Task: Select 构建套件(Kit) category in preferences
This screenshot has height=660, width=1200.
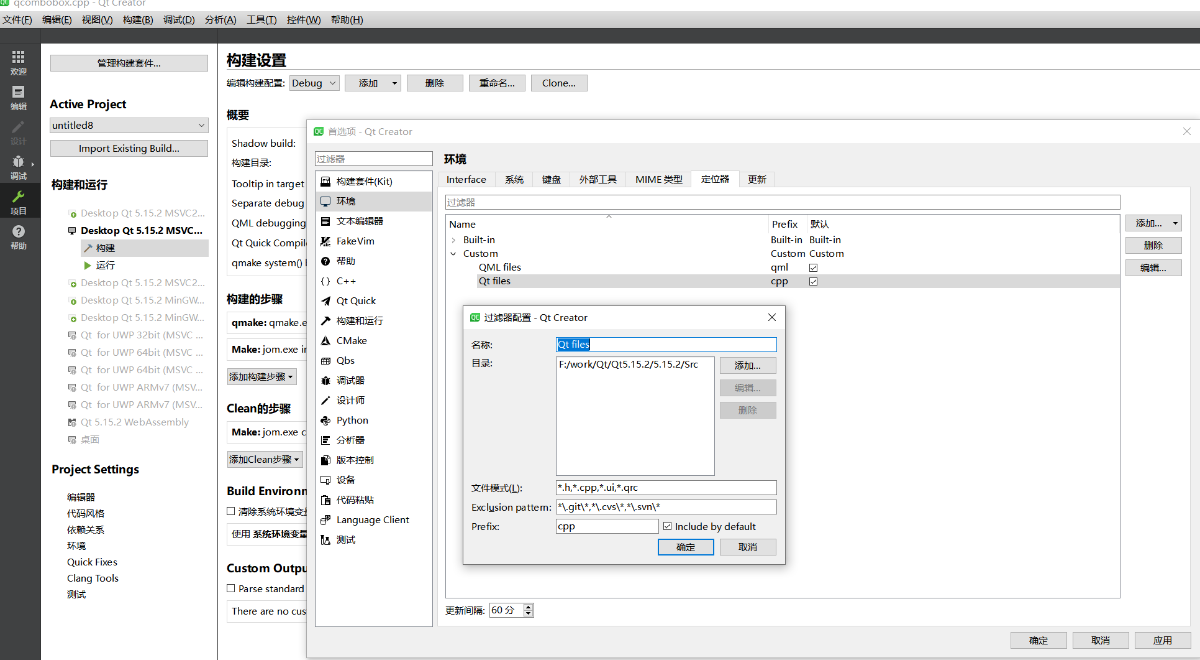Action: click(x=363, y=182)
